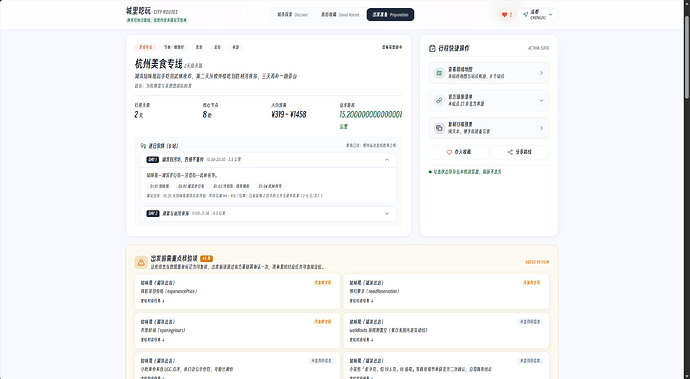Click the orange count badge beside the checklist title

206,258
